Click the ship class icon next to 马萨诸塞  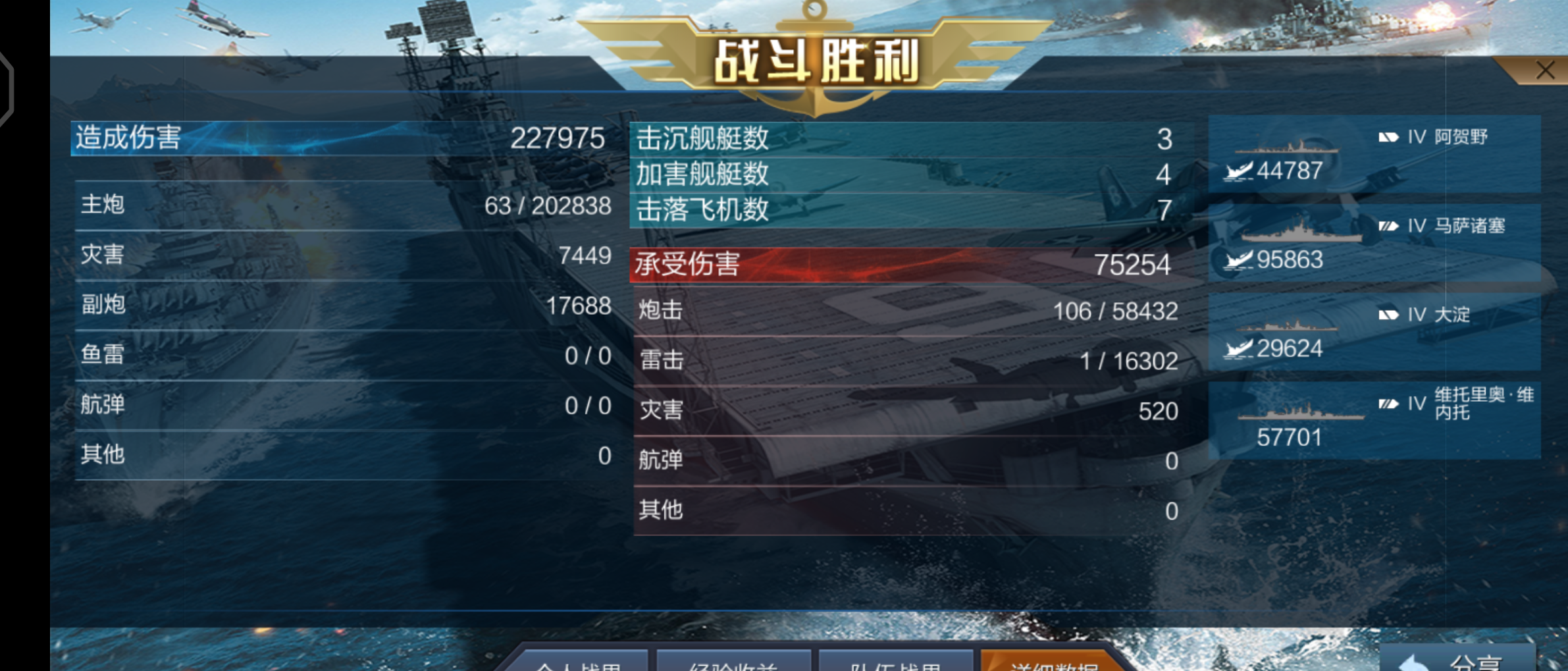[x=1388, y=226]
